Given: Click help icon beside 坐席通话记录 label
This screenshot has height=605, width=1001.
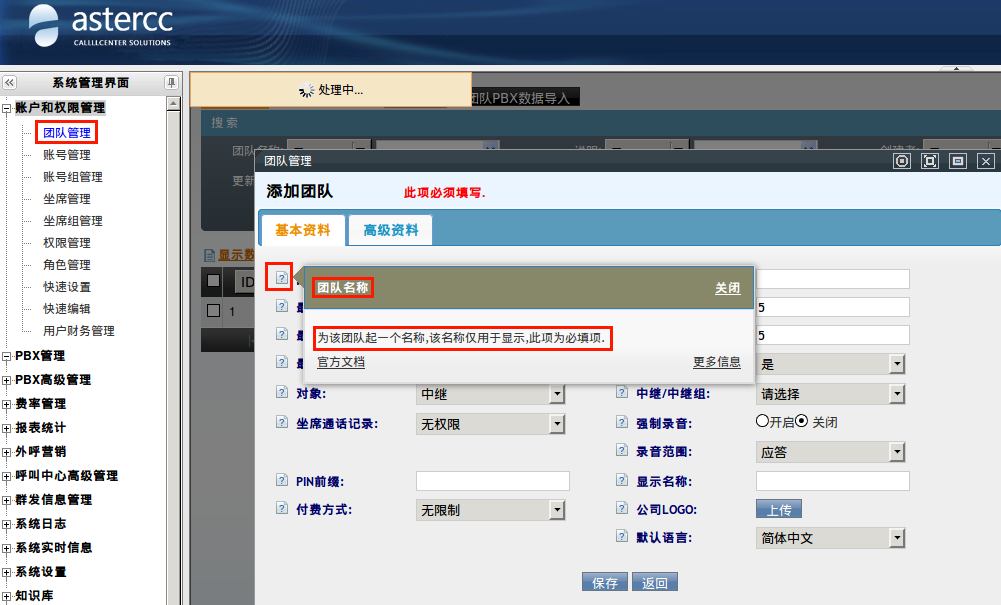Looking at the screenshot, I should click(282, 422).
